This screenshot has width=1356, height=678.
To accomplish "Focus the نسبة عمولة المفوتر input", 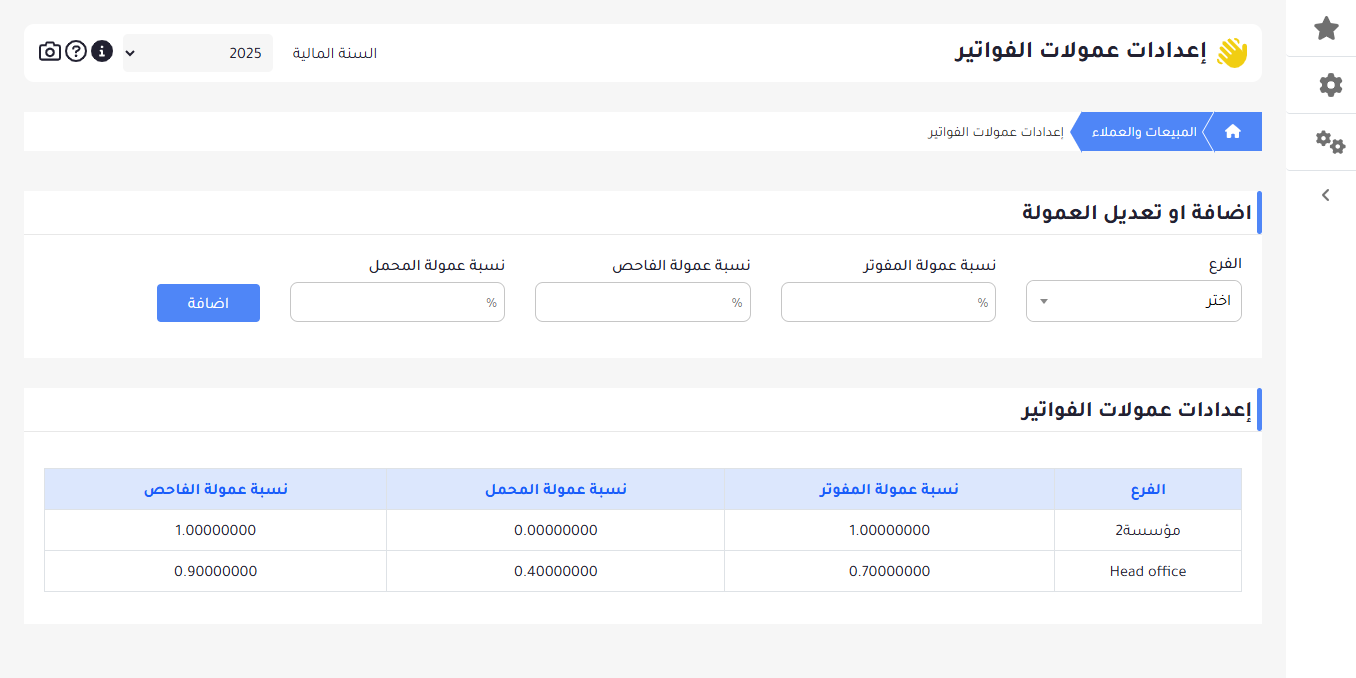I will tap(888, 302).
